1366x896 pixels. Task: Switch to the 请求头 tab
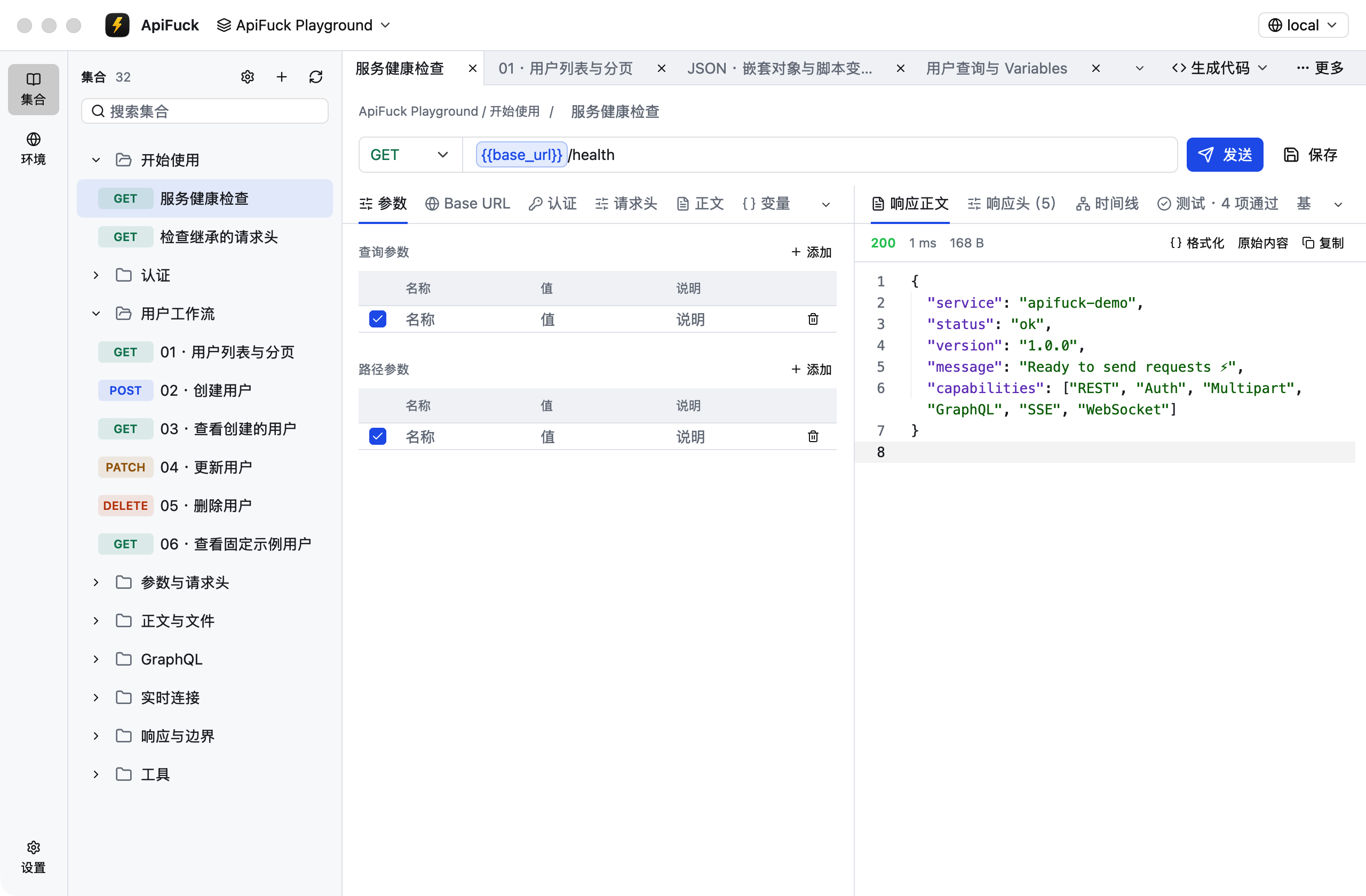tap(625, 204)
